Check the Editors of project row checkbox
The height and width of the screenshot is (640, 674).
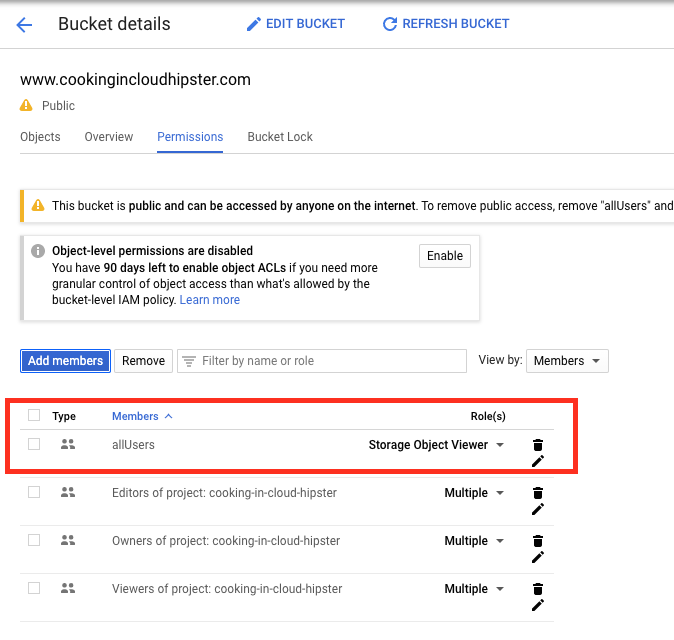(x=34, y=492)
